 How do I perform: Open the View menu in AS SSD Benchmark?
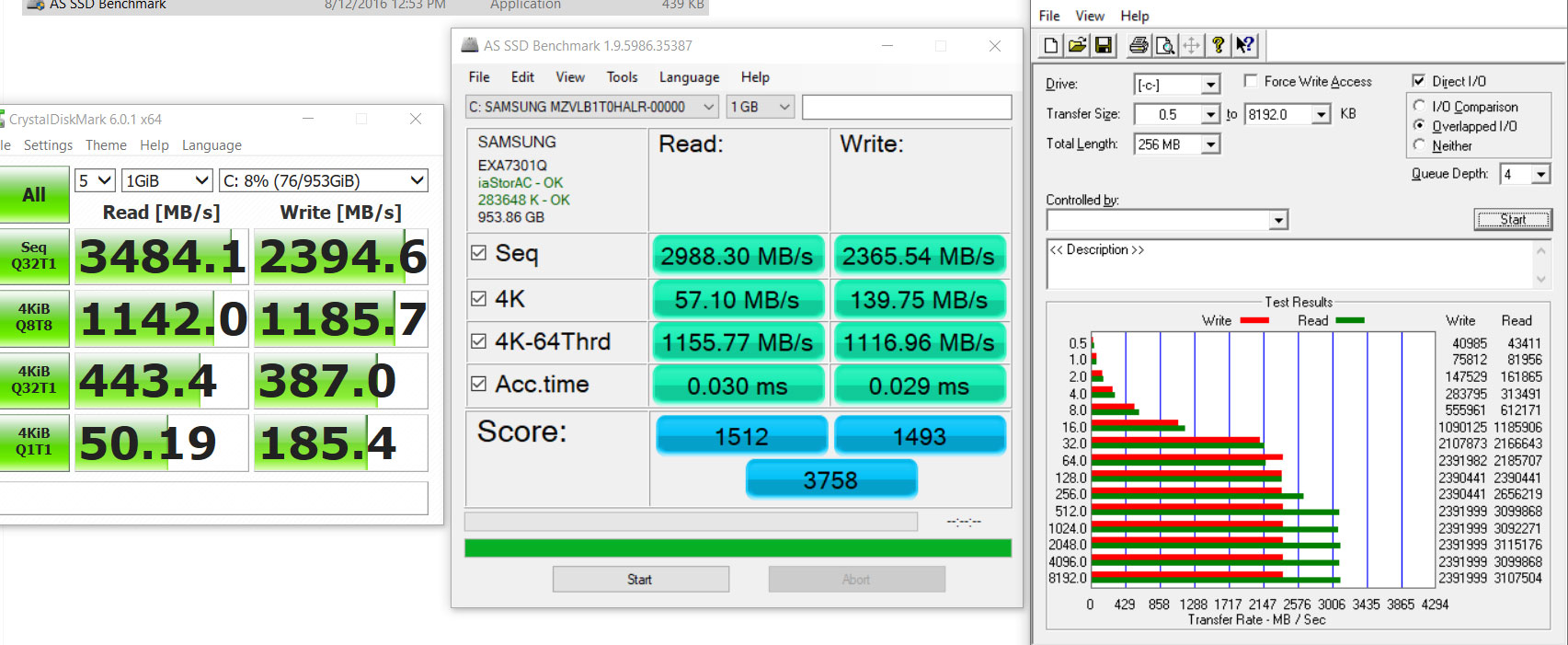coord(570,77)
